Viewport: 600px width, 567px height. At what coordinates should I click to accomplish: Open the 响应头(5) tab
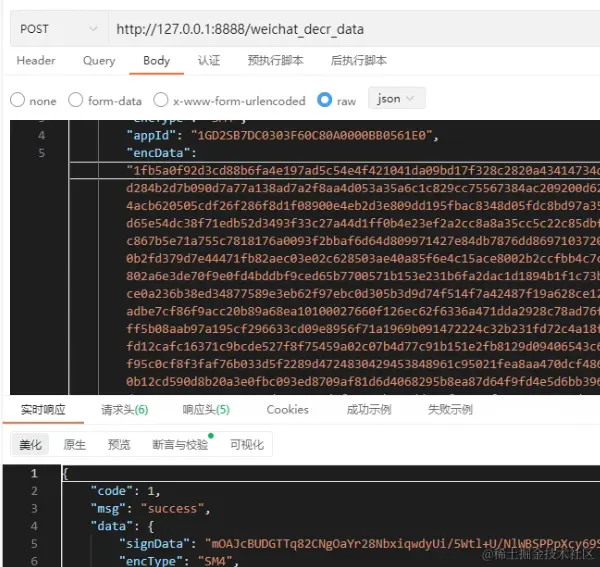[x=206, y=410]
